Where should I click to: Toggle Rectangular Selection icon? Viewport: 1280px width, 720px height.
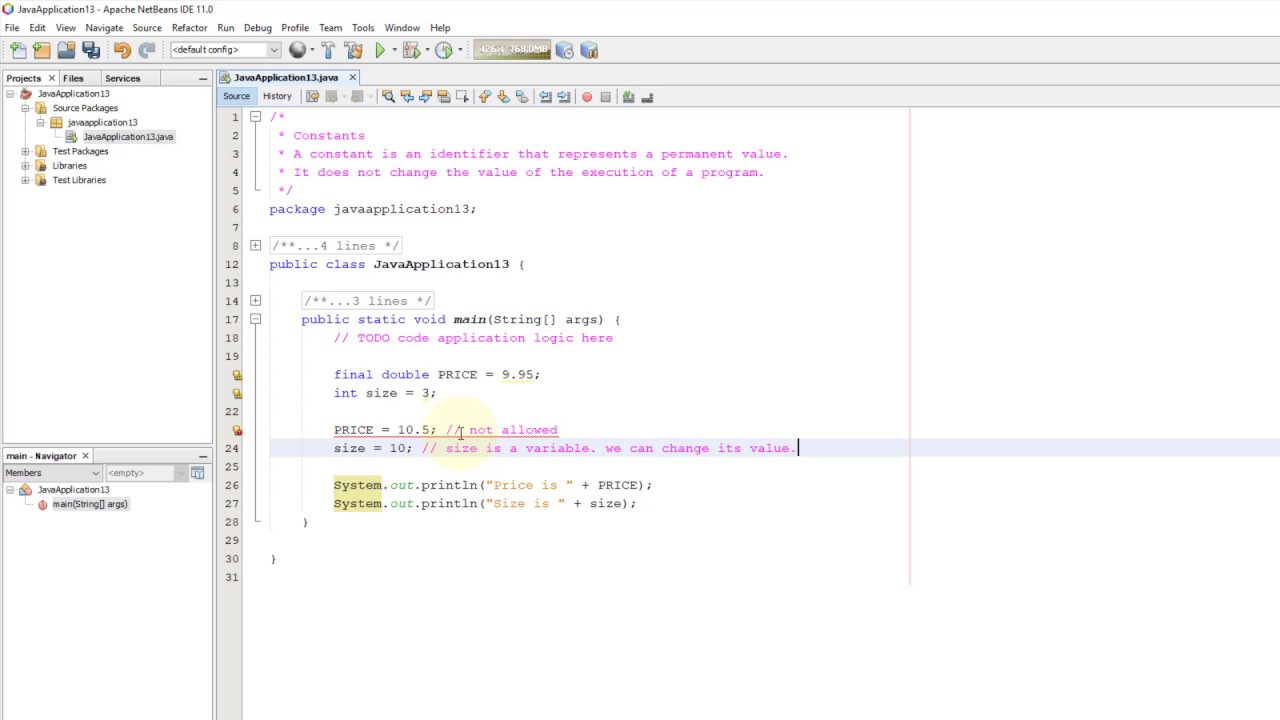(462, 97)
